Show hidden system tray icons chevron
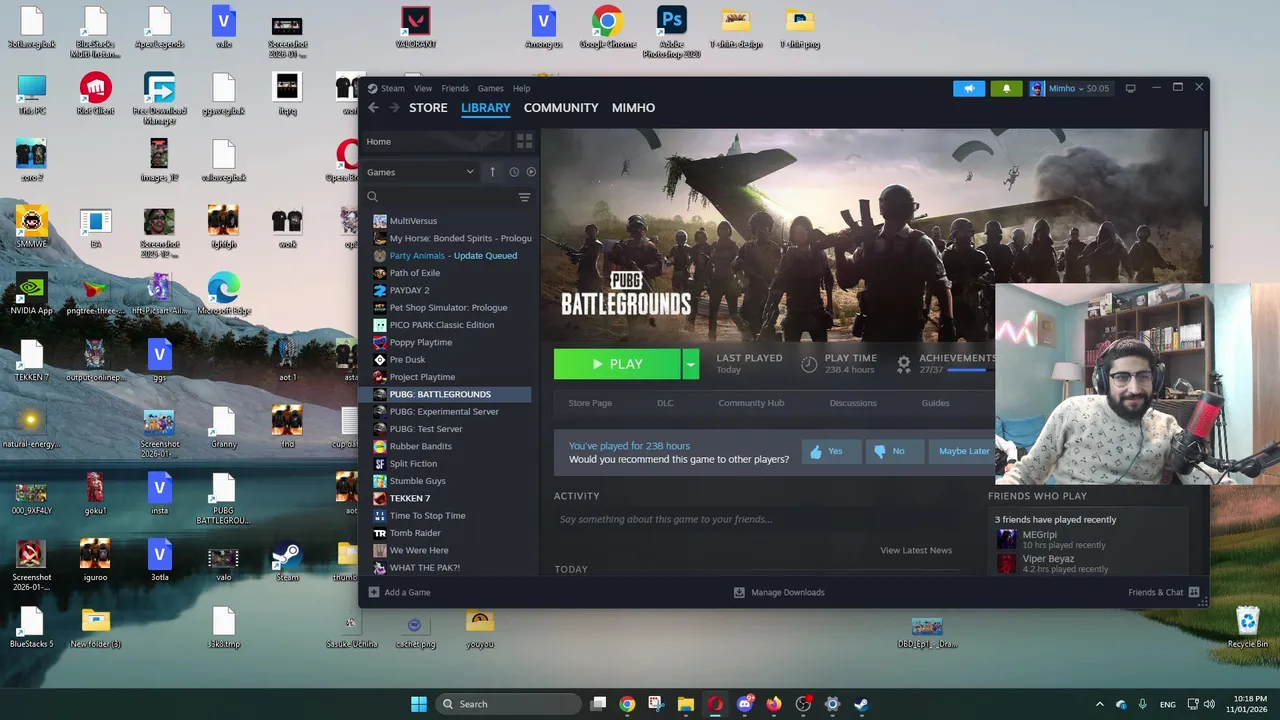 click(x=1099, y=704)
